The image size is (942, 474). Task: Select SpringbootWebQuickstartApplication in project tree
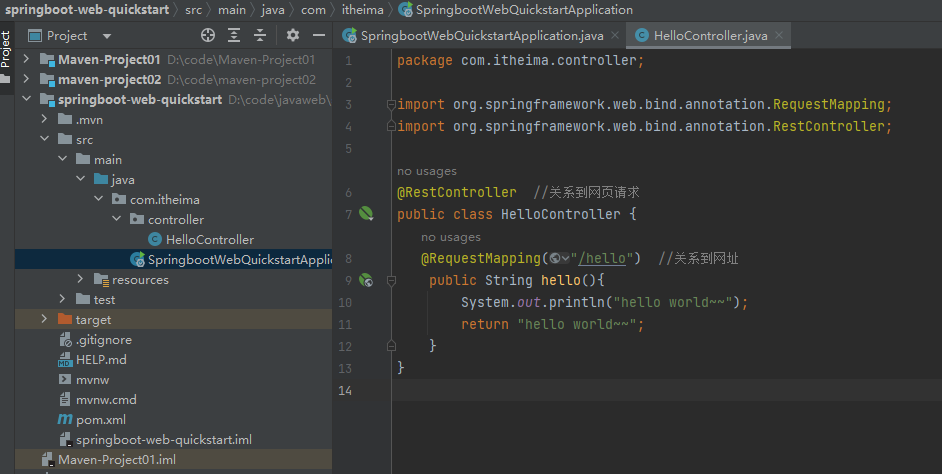click(x=240, y=260)
